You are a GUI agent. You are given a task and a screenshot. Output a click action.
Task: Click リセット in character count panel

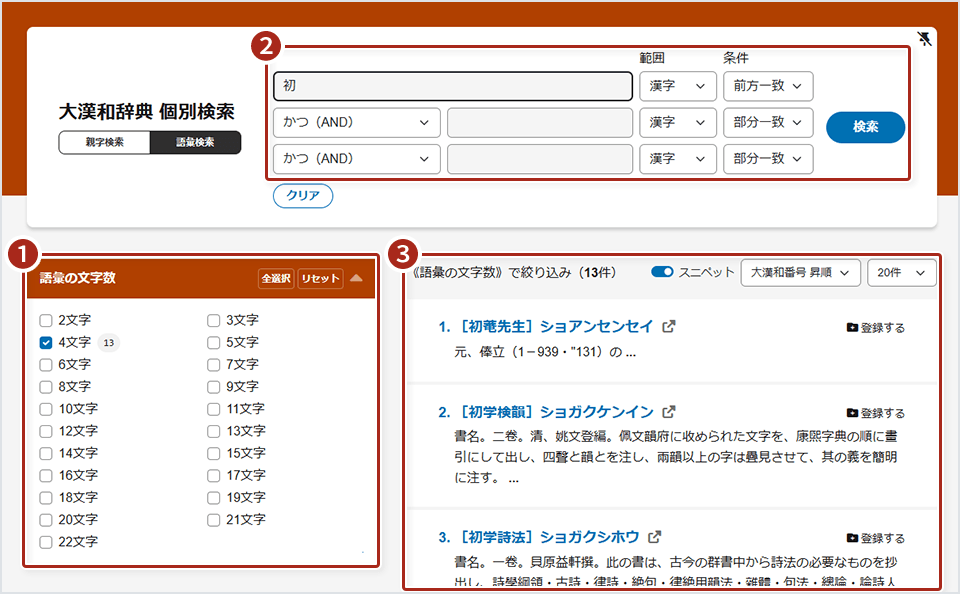click(320, 278)
